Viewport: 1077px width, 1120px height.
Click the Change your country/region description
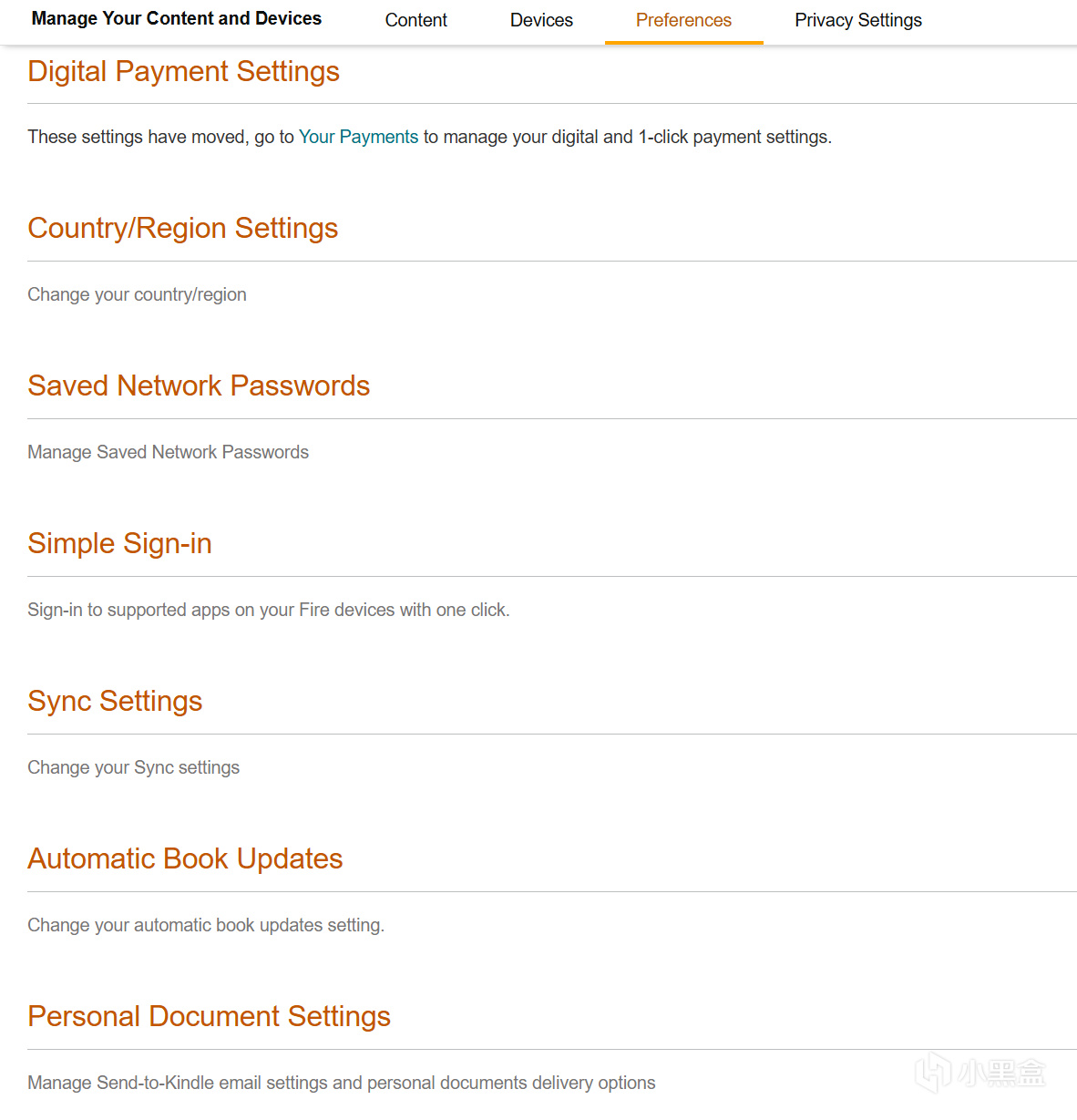137,294
